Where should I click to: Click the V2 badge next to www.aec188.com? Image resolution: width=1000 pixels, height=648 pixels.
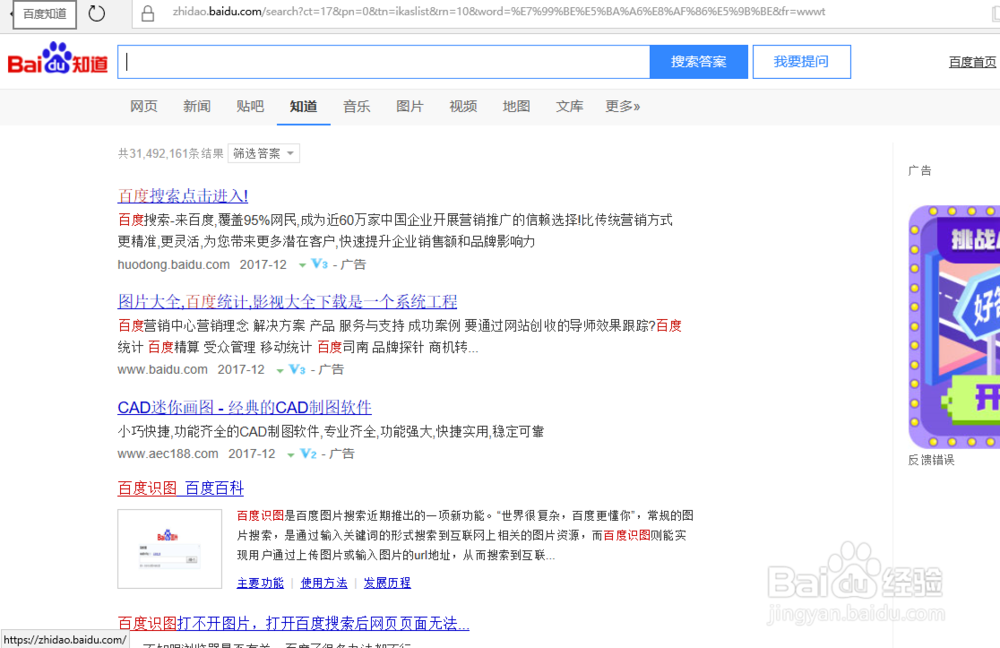(308, 453)
